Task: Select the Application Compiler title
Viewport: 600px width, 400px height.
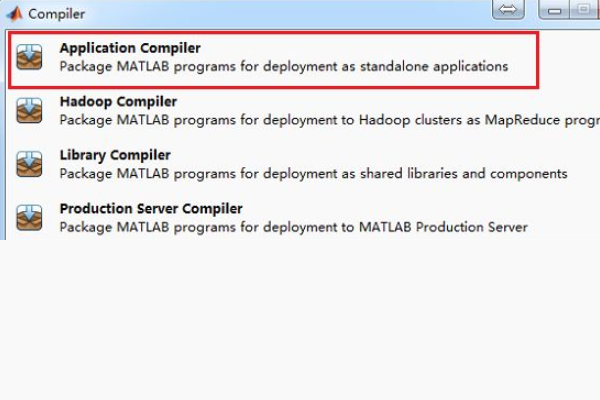Action: tap(129, 48)
